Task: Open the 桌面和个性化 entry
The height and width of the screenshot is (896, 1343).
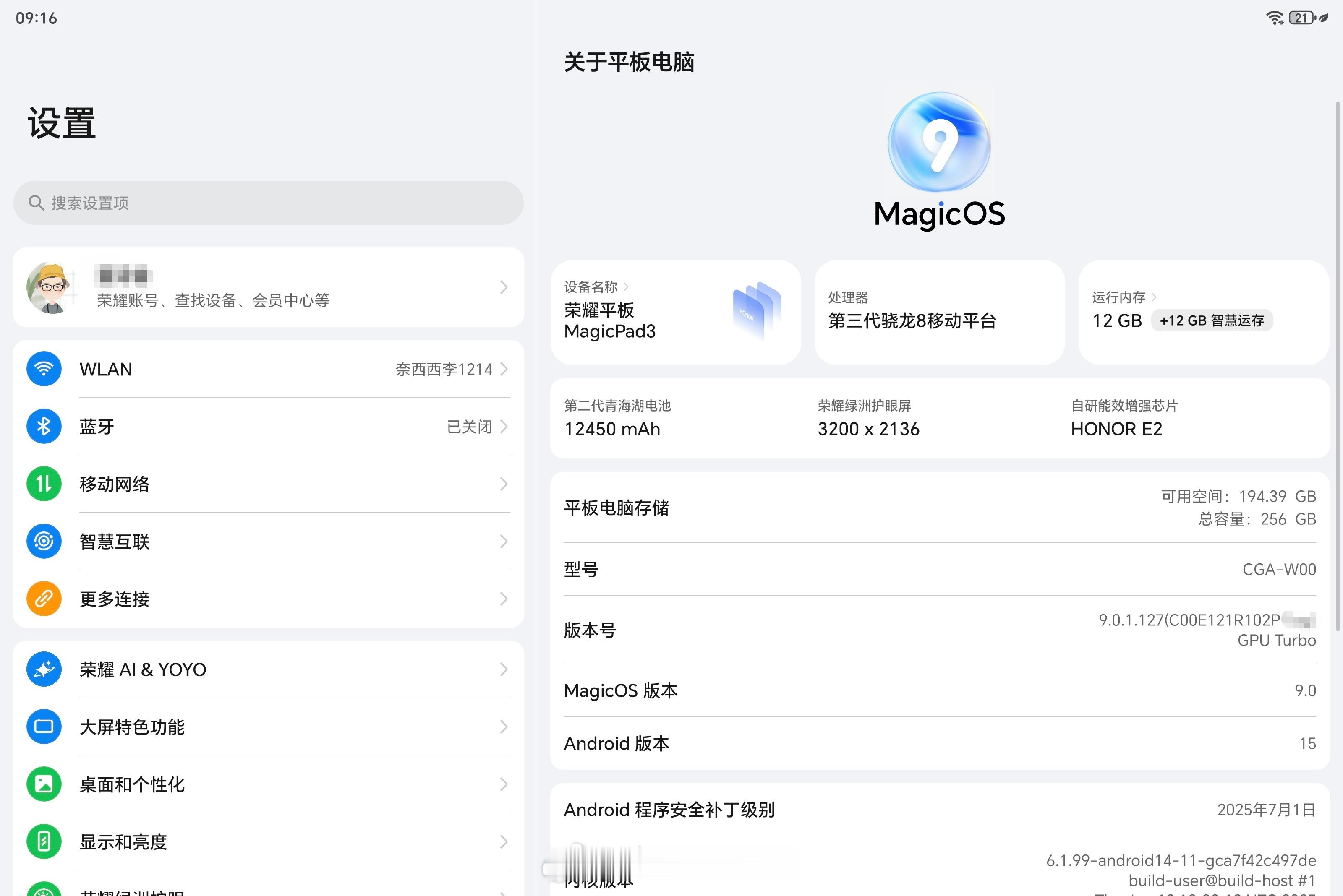Action: (x=268, y=784)
